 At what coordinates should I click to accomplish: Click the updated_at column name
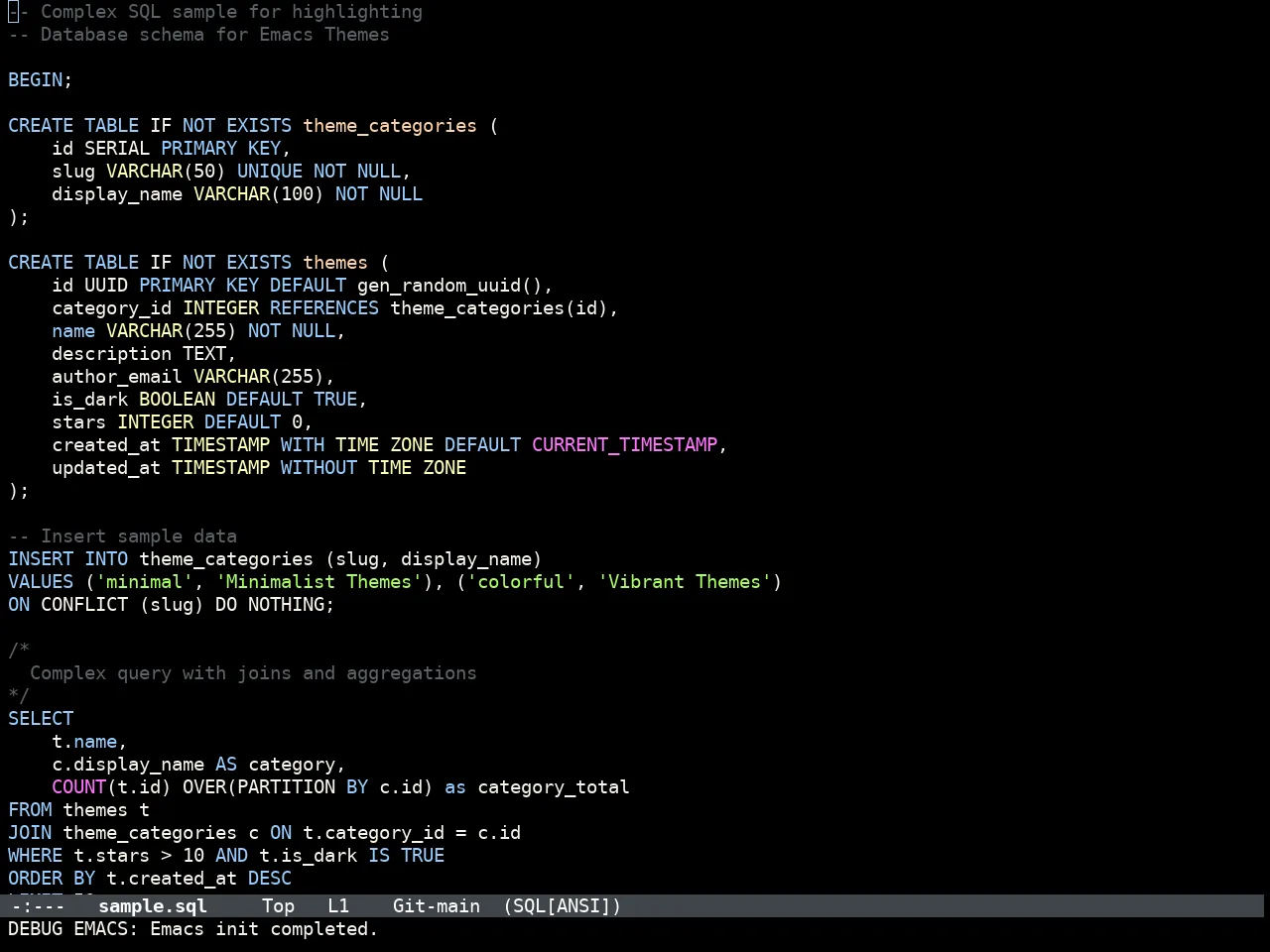click(x=106, y=468)
